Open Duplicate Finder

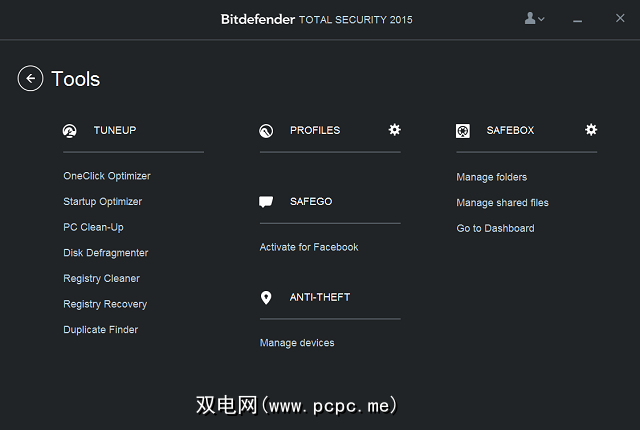click(x=101, y=330)
